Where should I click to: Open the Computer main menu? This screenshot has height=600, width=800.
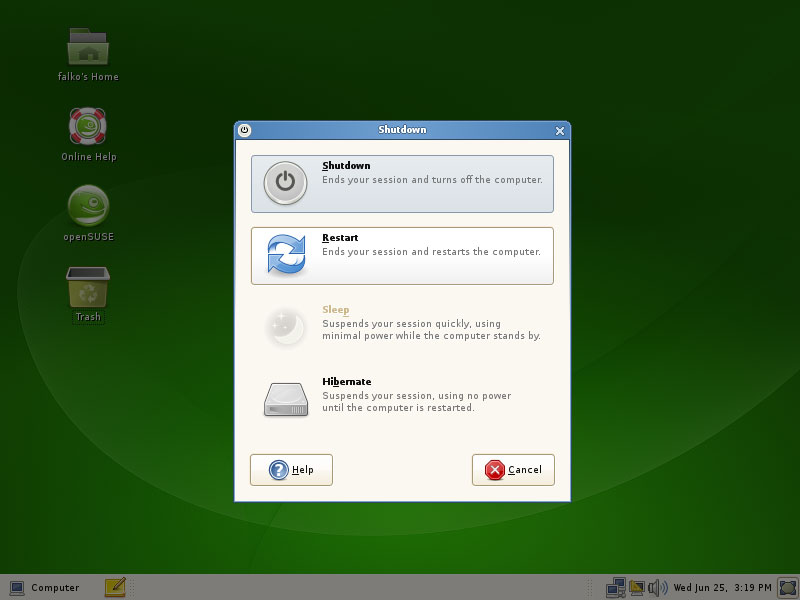(45, 588)
